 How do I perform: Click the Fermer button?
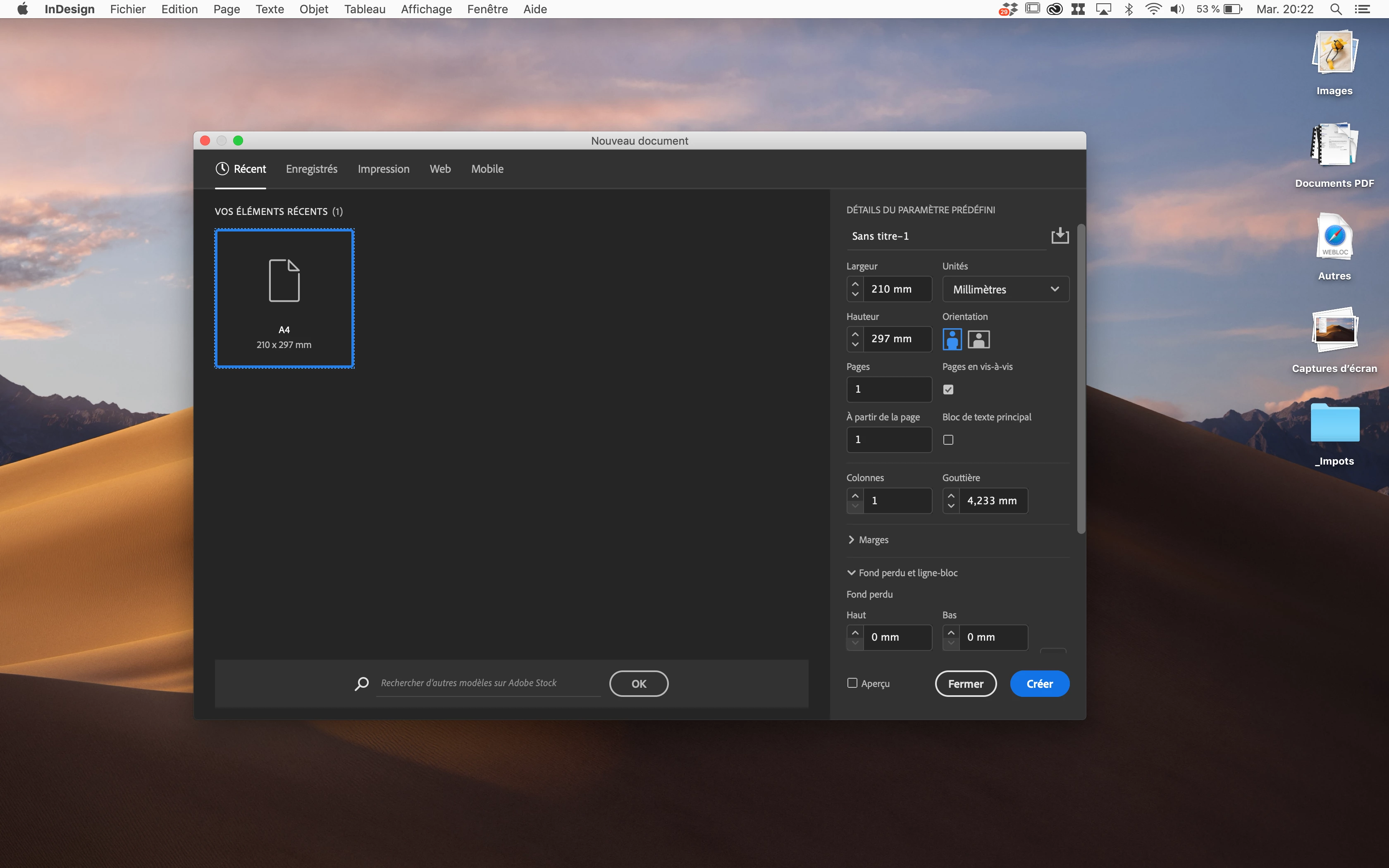(x=965, y=684)
